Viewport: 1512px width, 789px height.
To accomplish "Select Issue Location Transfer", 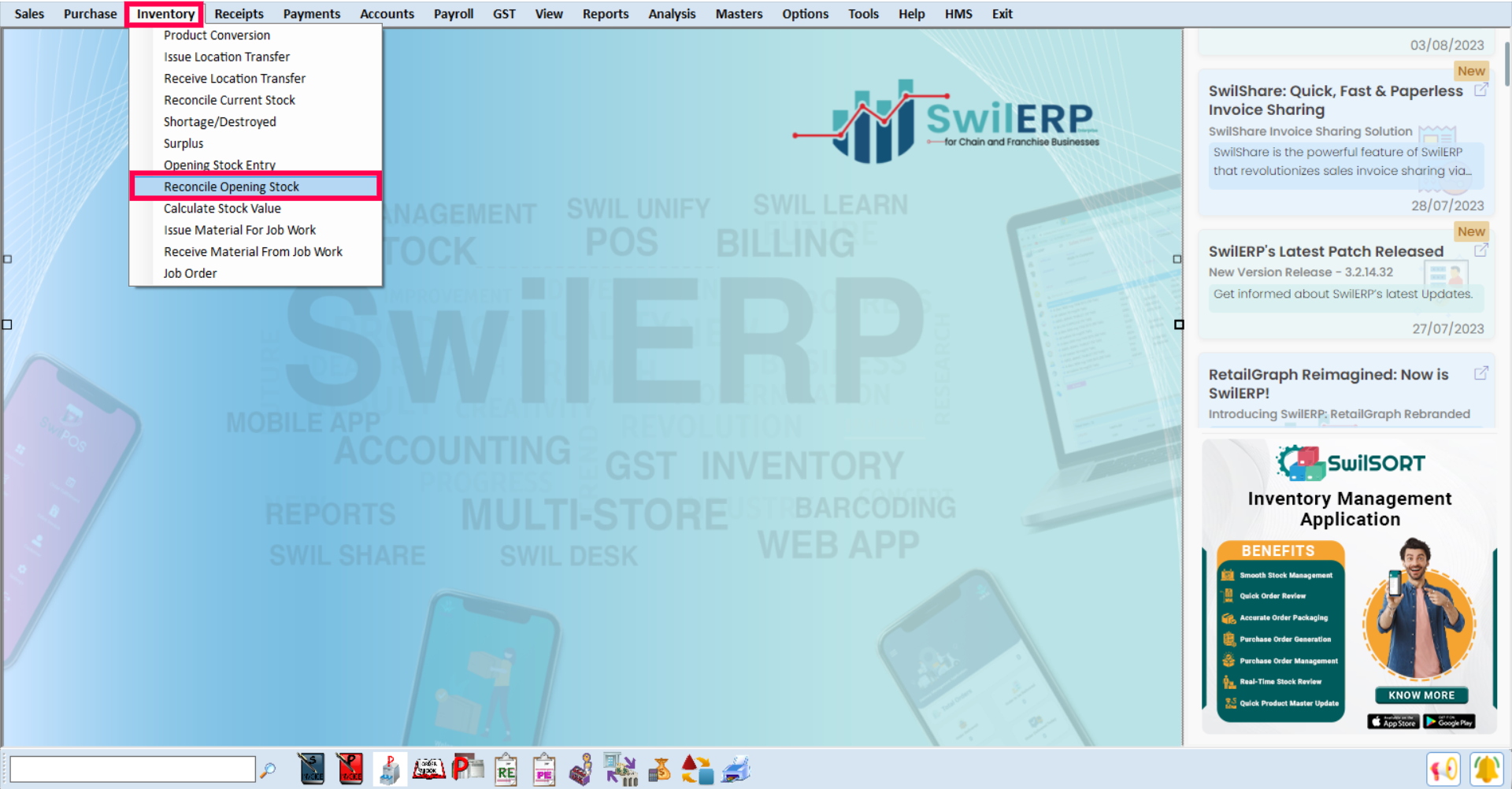I will coord(256,57).
